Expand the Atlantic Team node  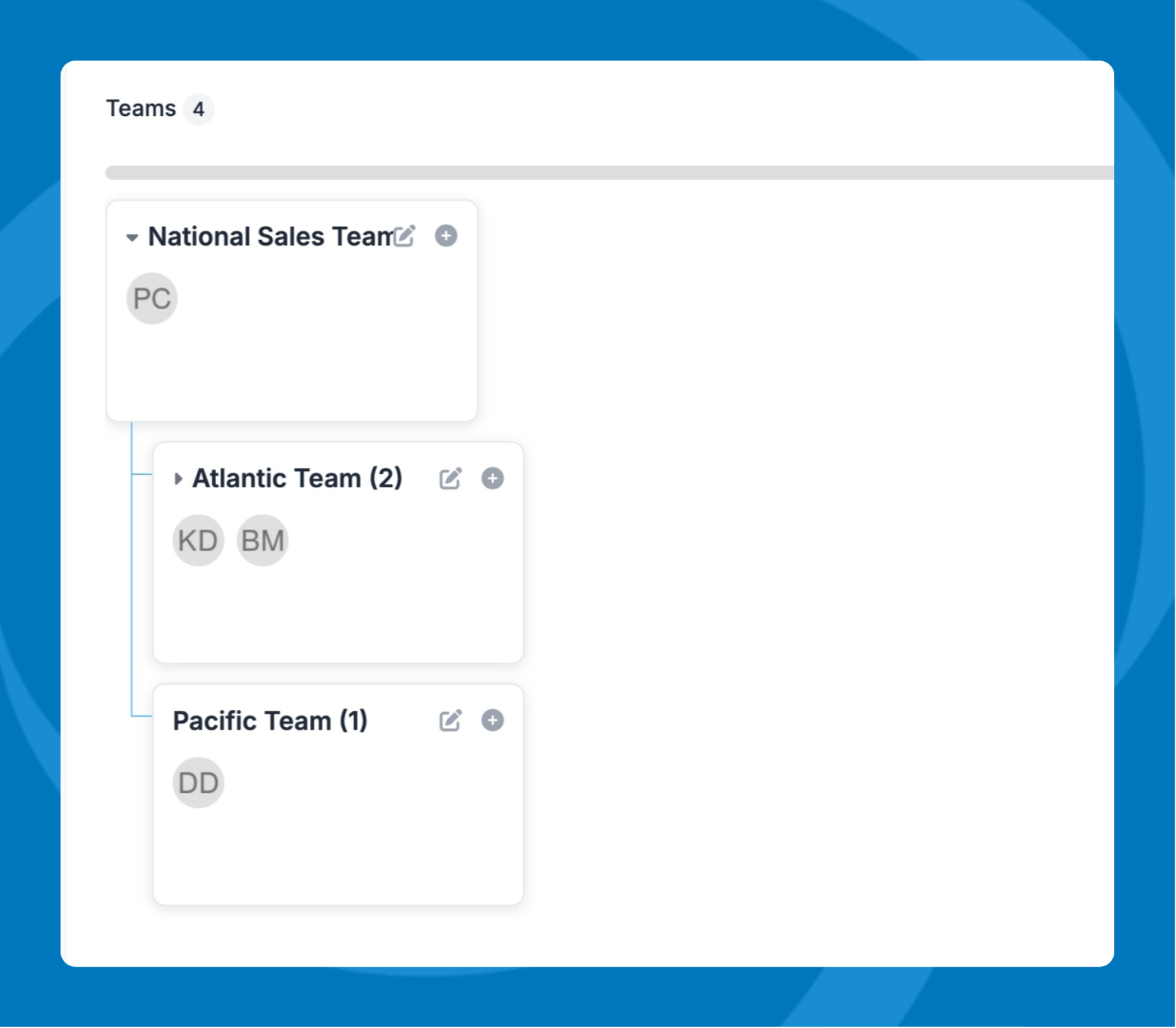tap(178, 479)
